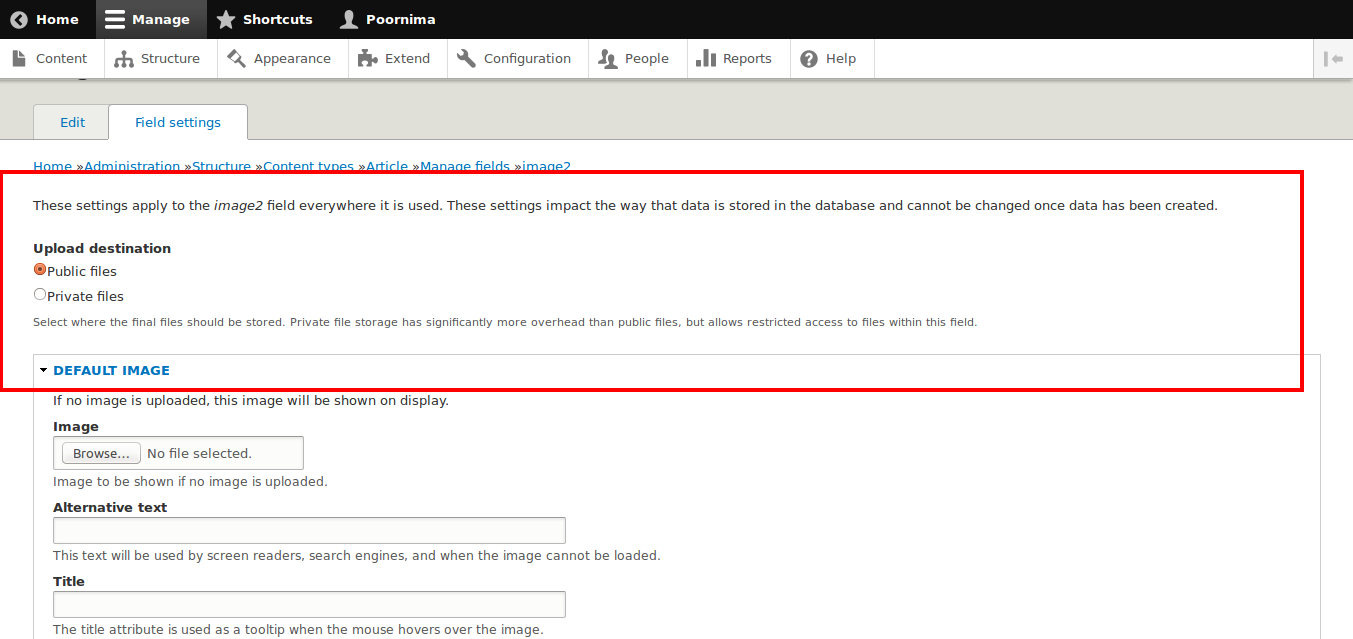Click the Manage hamburger icon
The height and width of the screenshot is (639, 1353).
click(115, 19)
